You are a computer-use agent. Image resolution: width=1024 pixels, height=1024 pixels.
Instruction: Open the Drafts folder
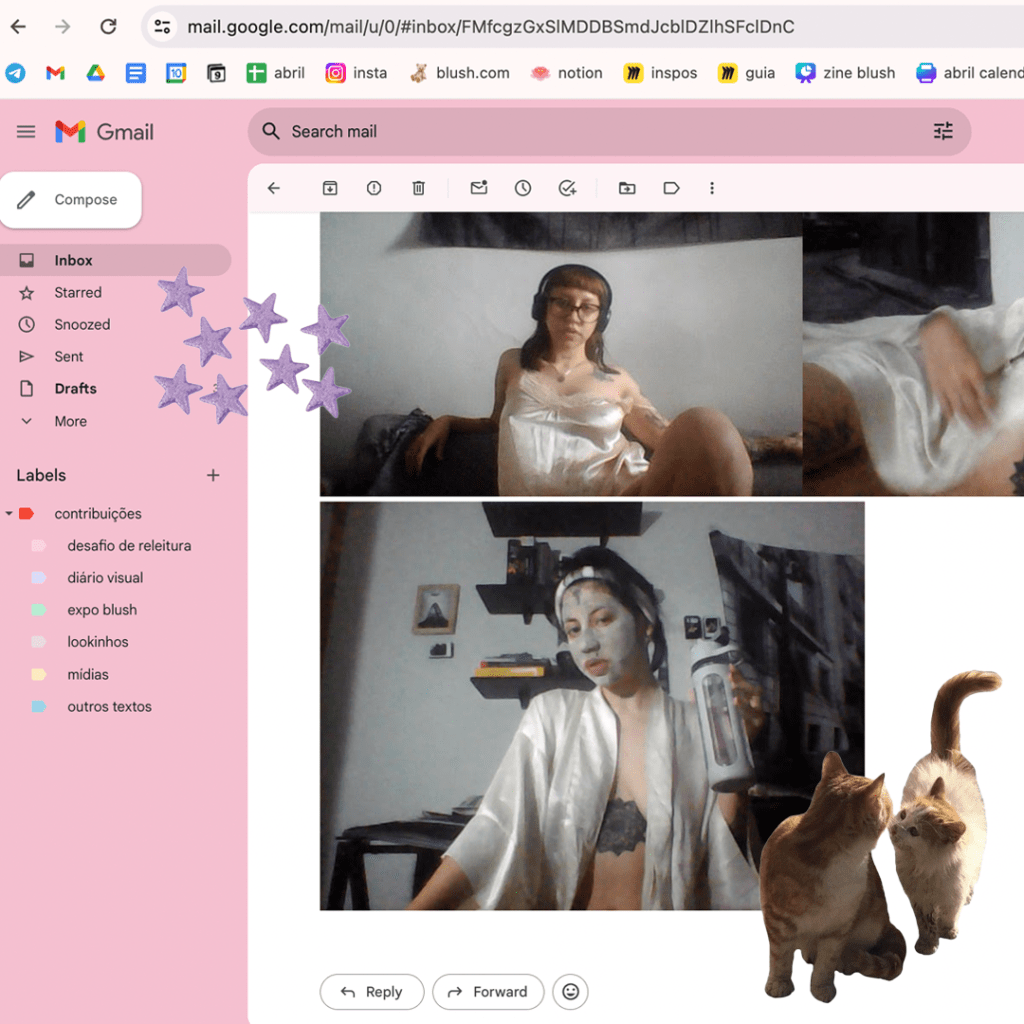(x=75, y=389)
